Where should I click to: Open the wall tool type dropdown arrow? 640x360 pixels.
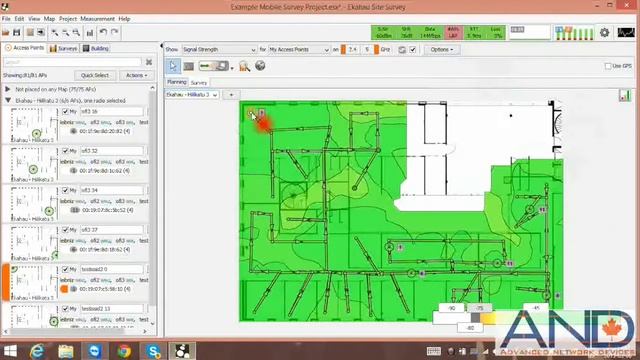click(x=232, y=68)
